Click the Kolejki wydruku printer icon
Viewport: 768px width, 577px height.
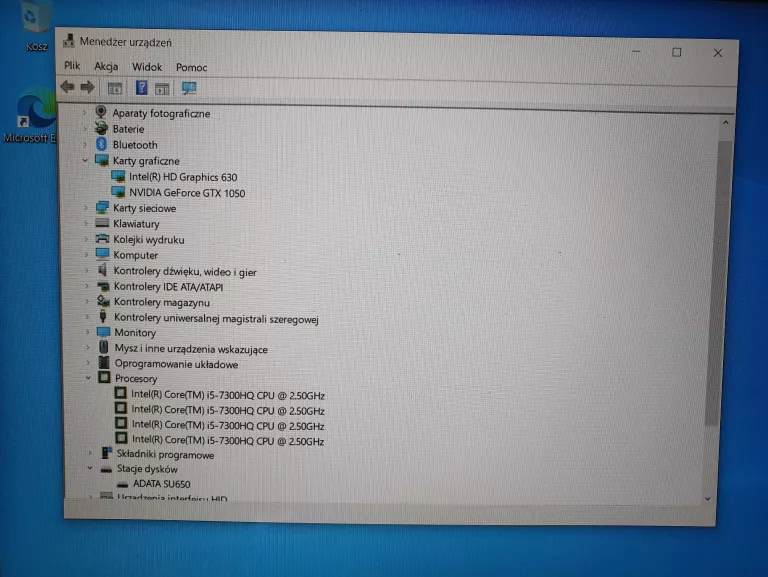click(x=102, y=239)
